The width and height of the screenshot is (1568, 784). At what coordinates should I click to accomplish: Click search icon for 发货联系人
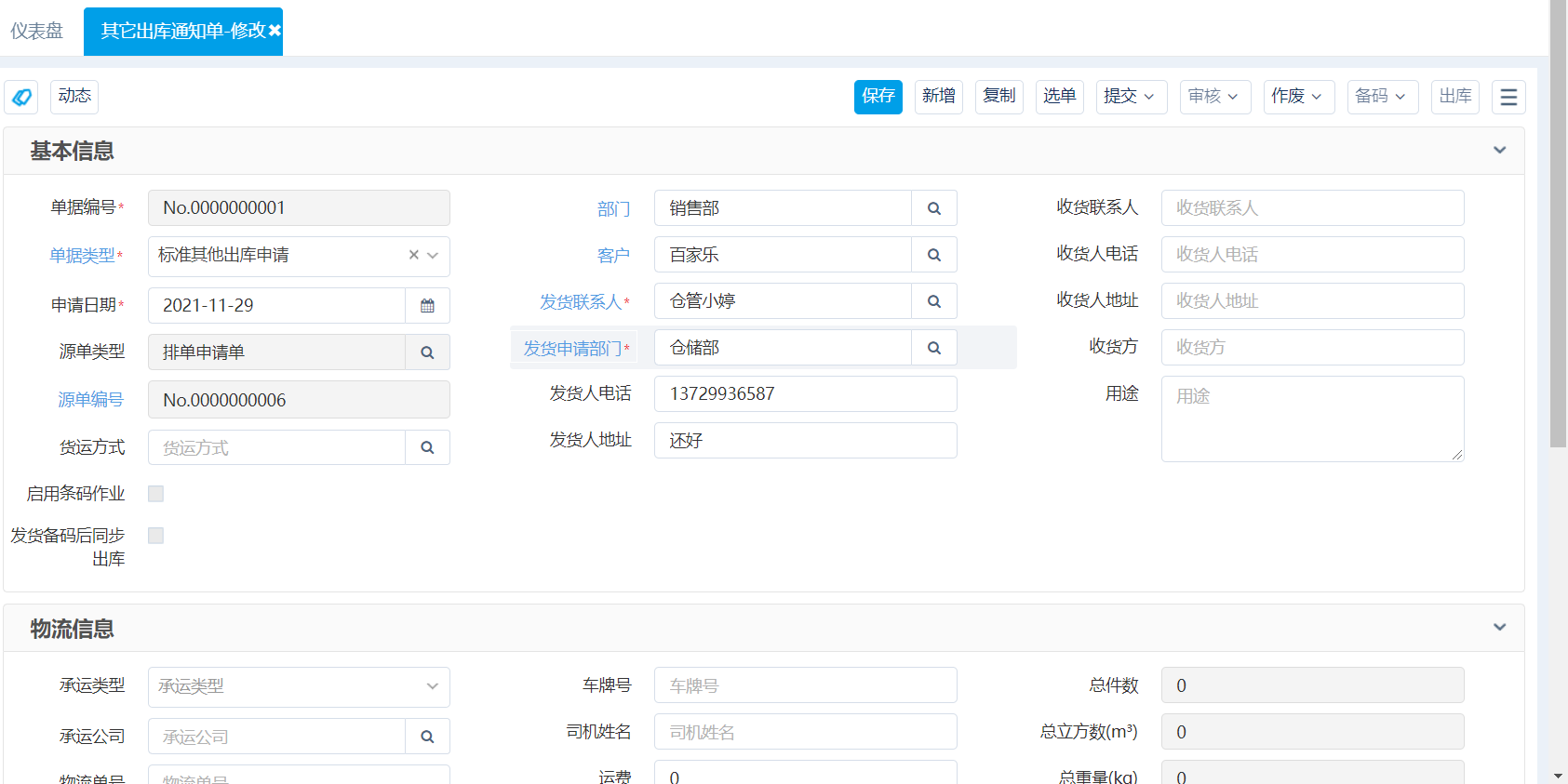[x=934, y=301]
